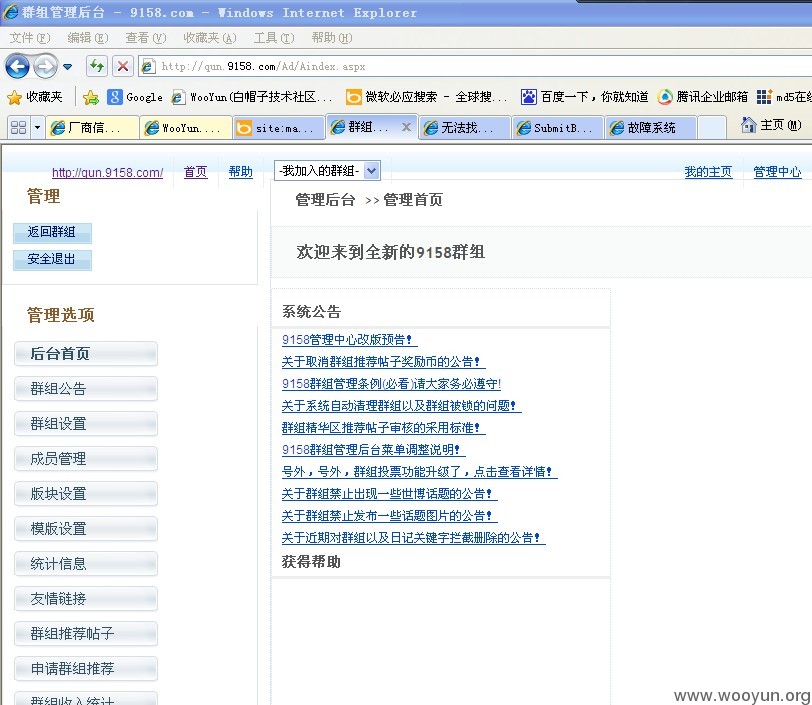Select 群组推荐帖子 in management options
812x705 pixels.
(86, 634)
